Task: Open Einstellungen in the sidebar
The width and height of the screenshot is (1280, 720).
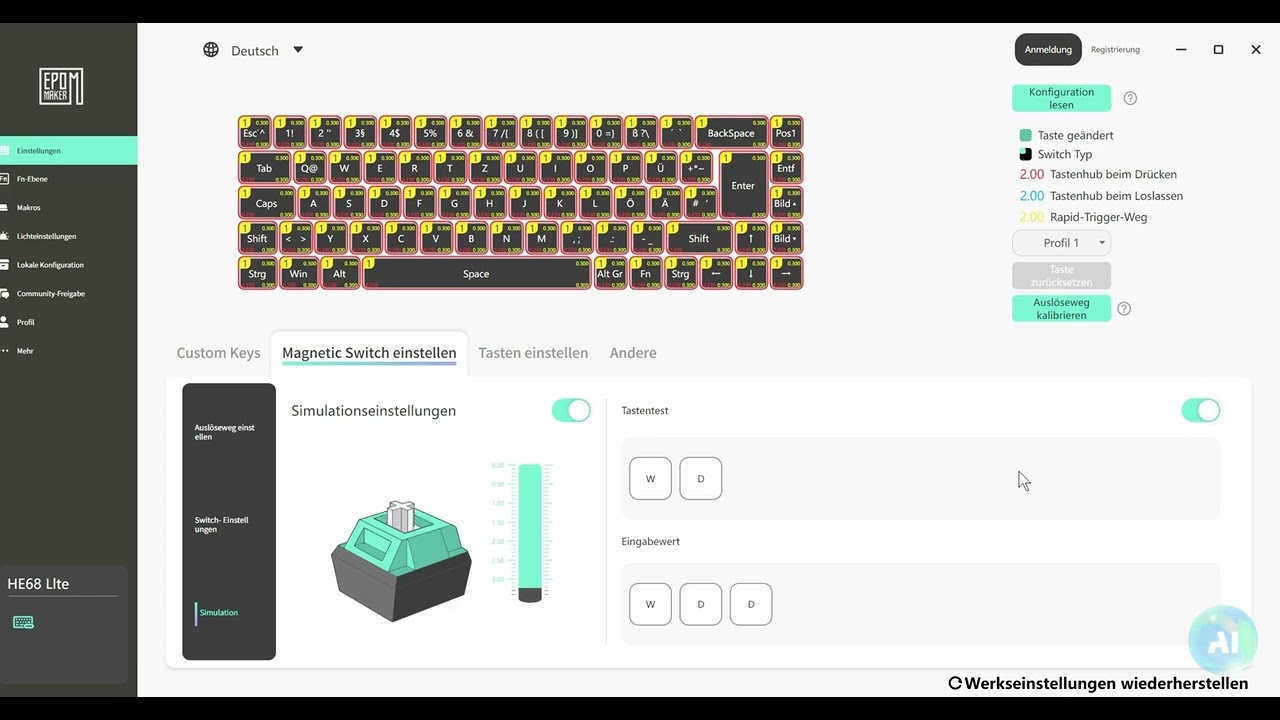Action: click(x=68, y=150)
